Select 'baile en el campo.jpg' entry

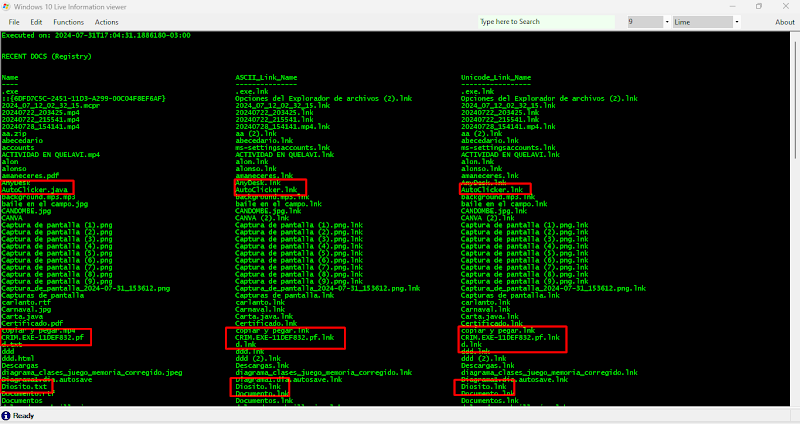pyautogui.click(x=44, y=204)
